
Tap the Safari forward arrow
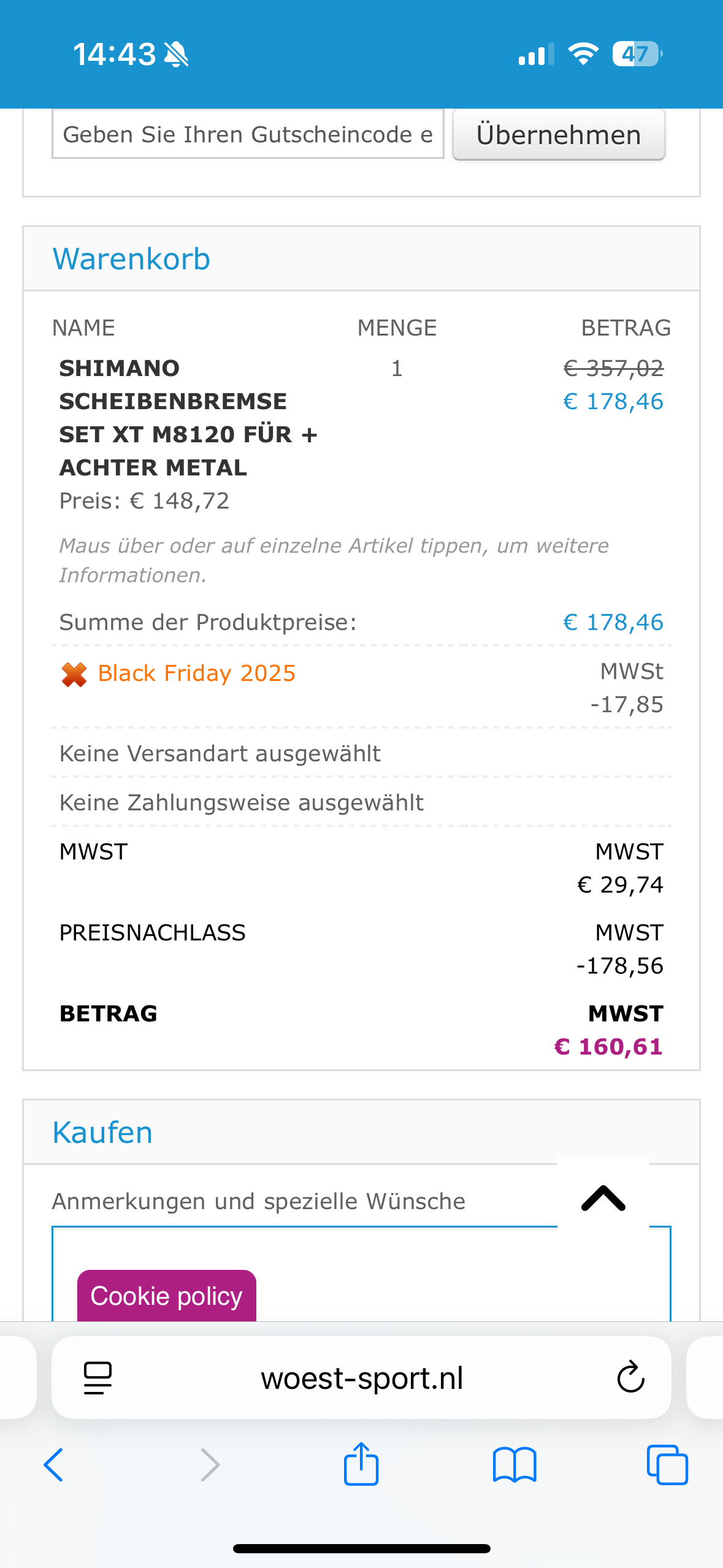coord(210,1465)
